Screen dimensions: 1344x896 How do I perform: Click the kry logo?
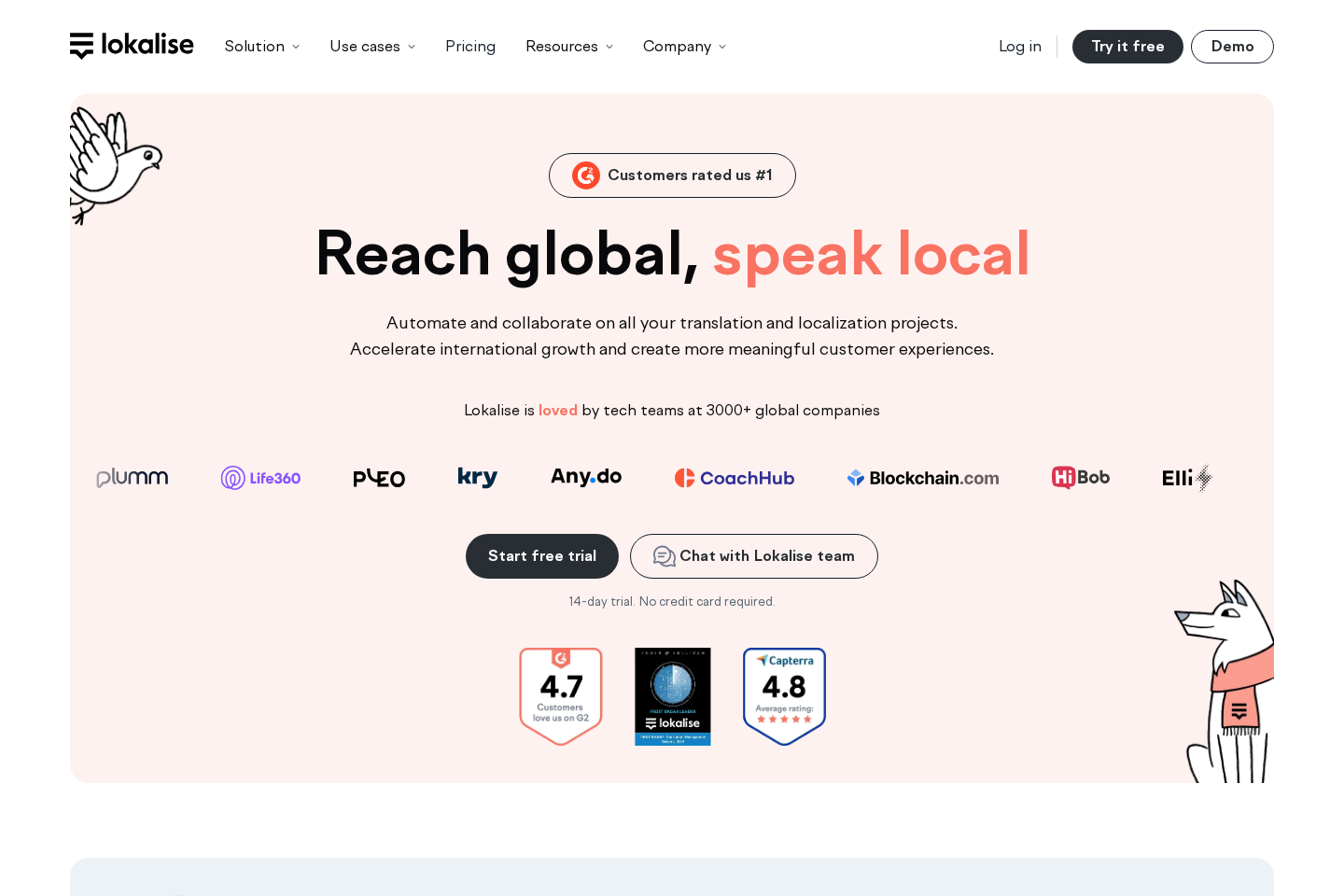click(x=478, y=477)
